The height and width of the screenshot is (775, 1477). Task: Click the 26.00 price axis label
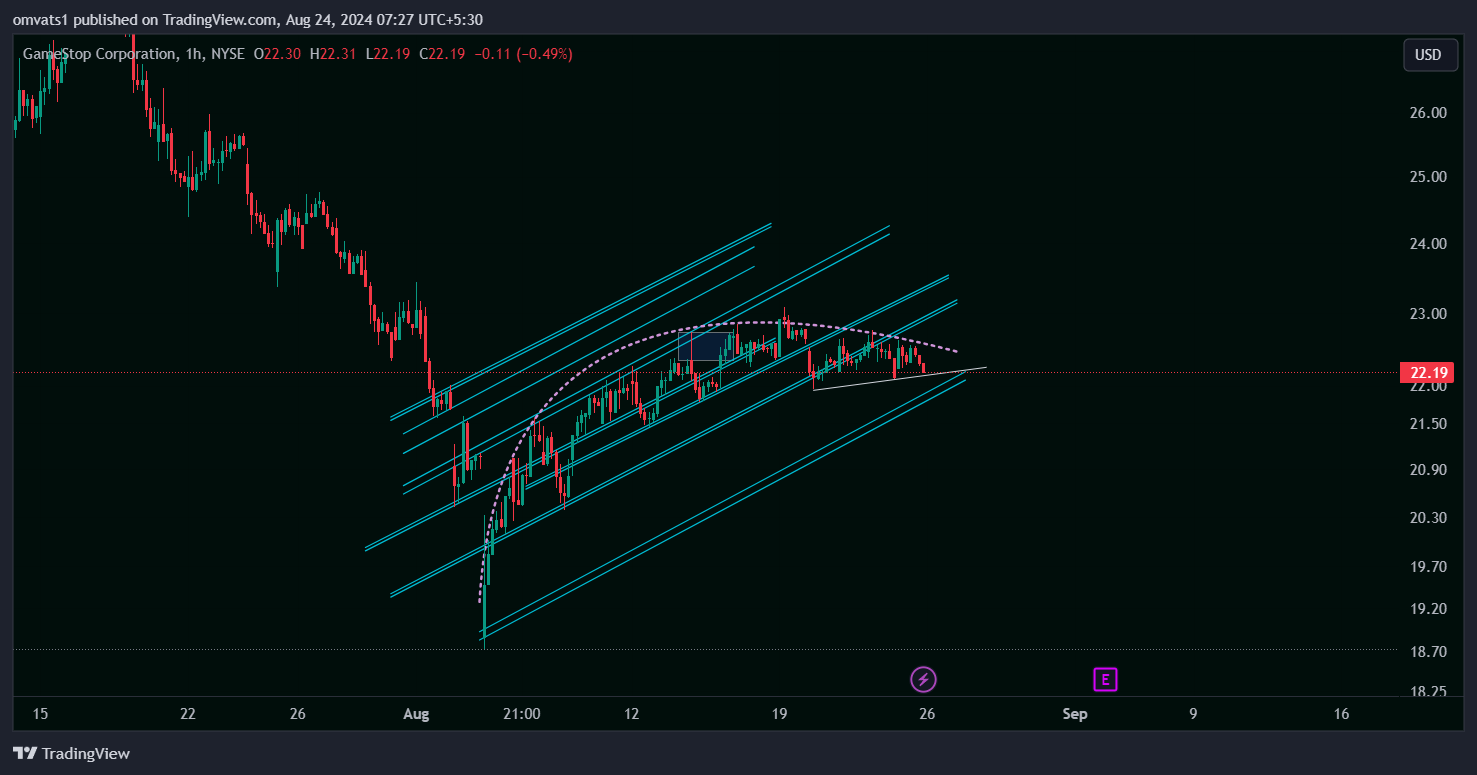click(x=1428, y=113)
